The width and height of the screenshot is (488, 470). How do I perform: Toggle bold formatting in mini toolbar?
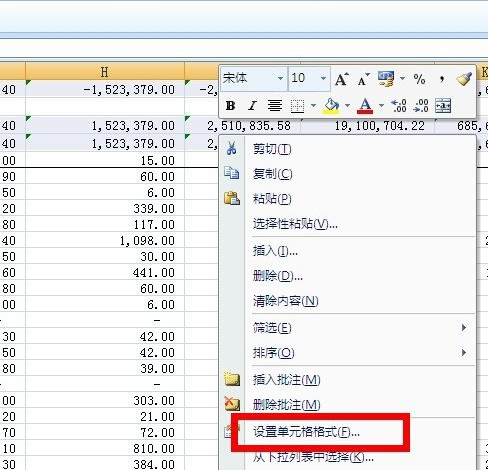tap(230, 106)
